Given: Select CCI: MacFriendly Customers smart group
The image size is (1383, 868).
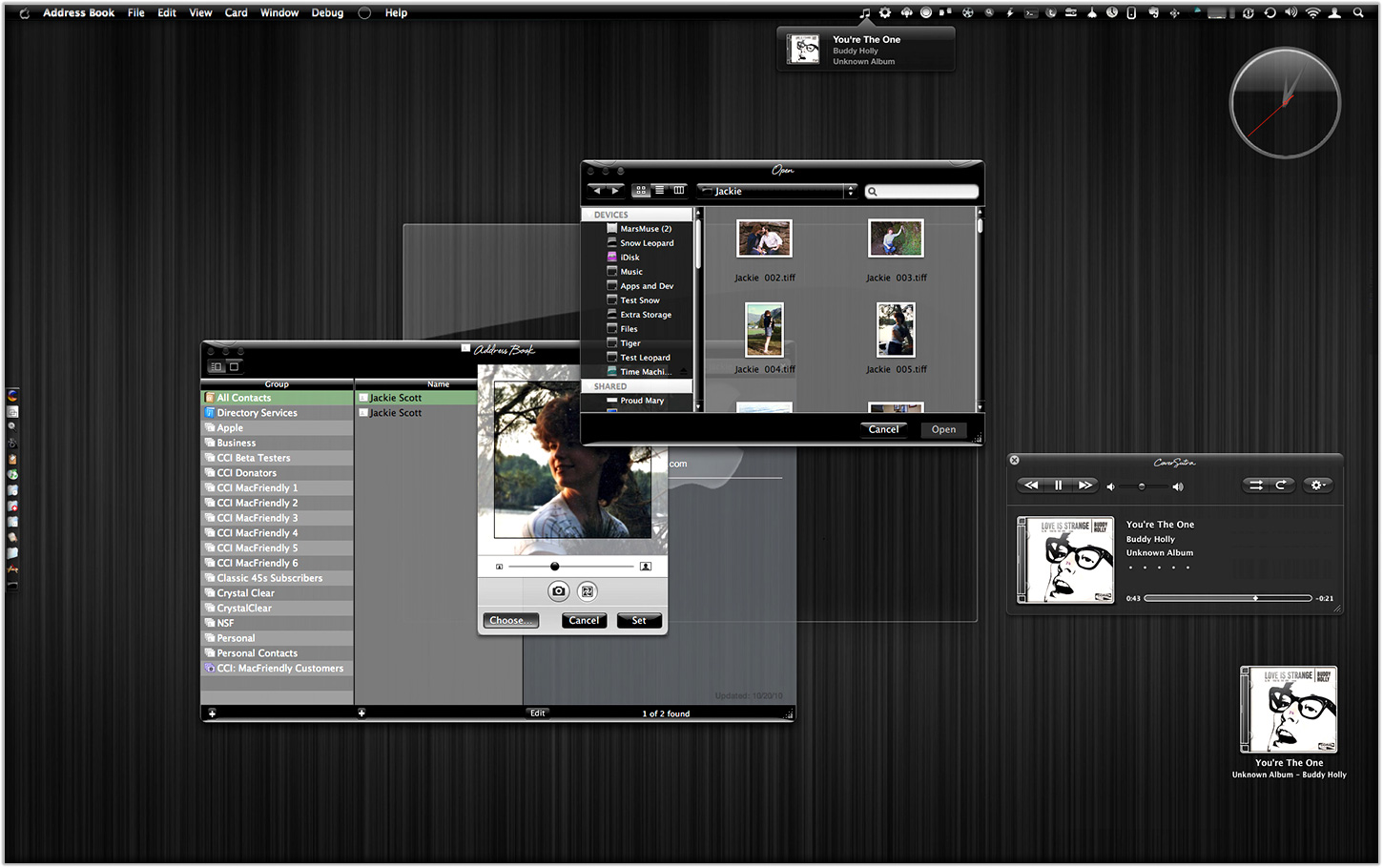Looking at the screenshot, I should (x=277, y=669).
